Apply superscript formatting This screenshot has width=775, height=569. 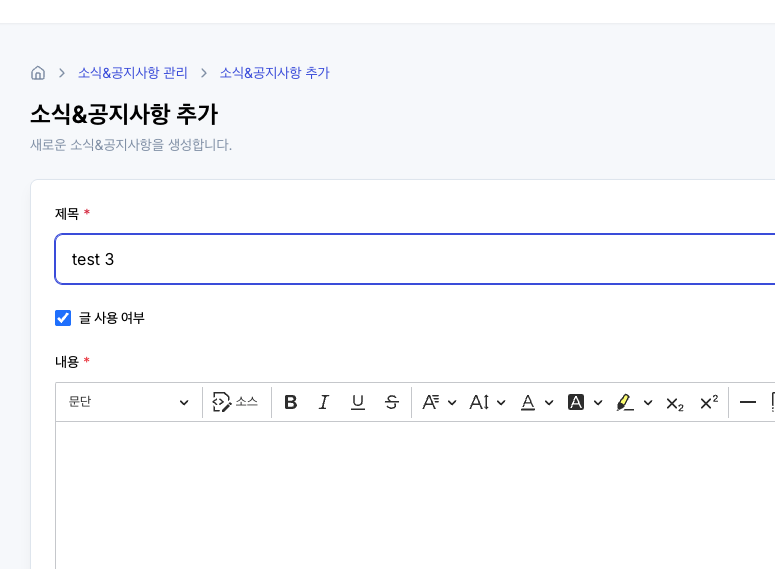click(709, 402)
